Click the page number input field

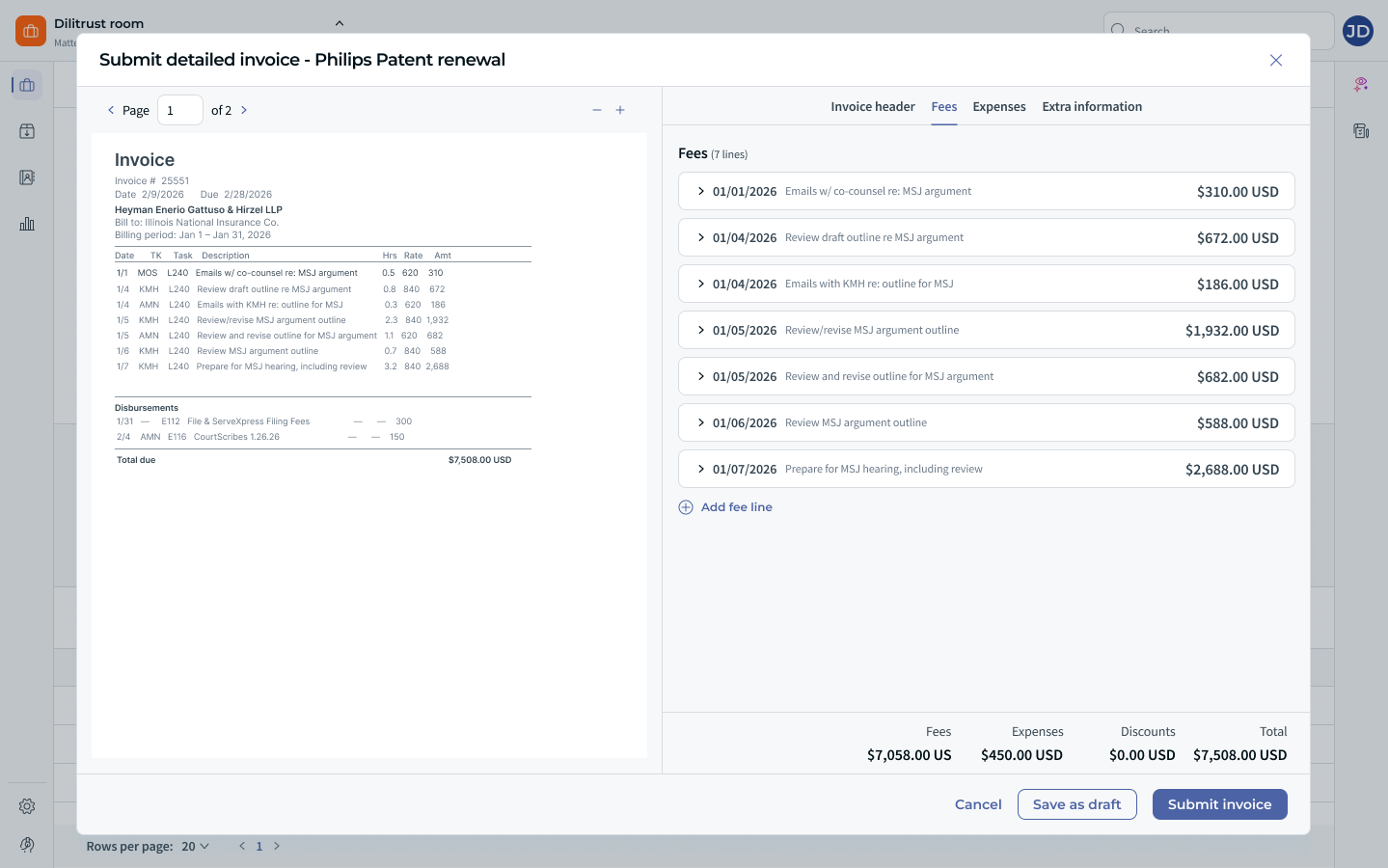click(180, 110)
